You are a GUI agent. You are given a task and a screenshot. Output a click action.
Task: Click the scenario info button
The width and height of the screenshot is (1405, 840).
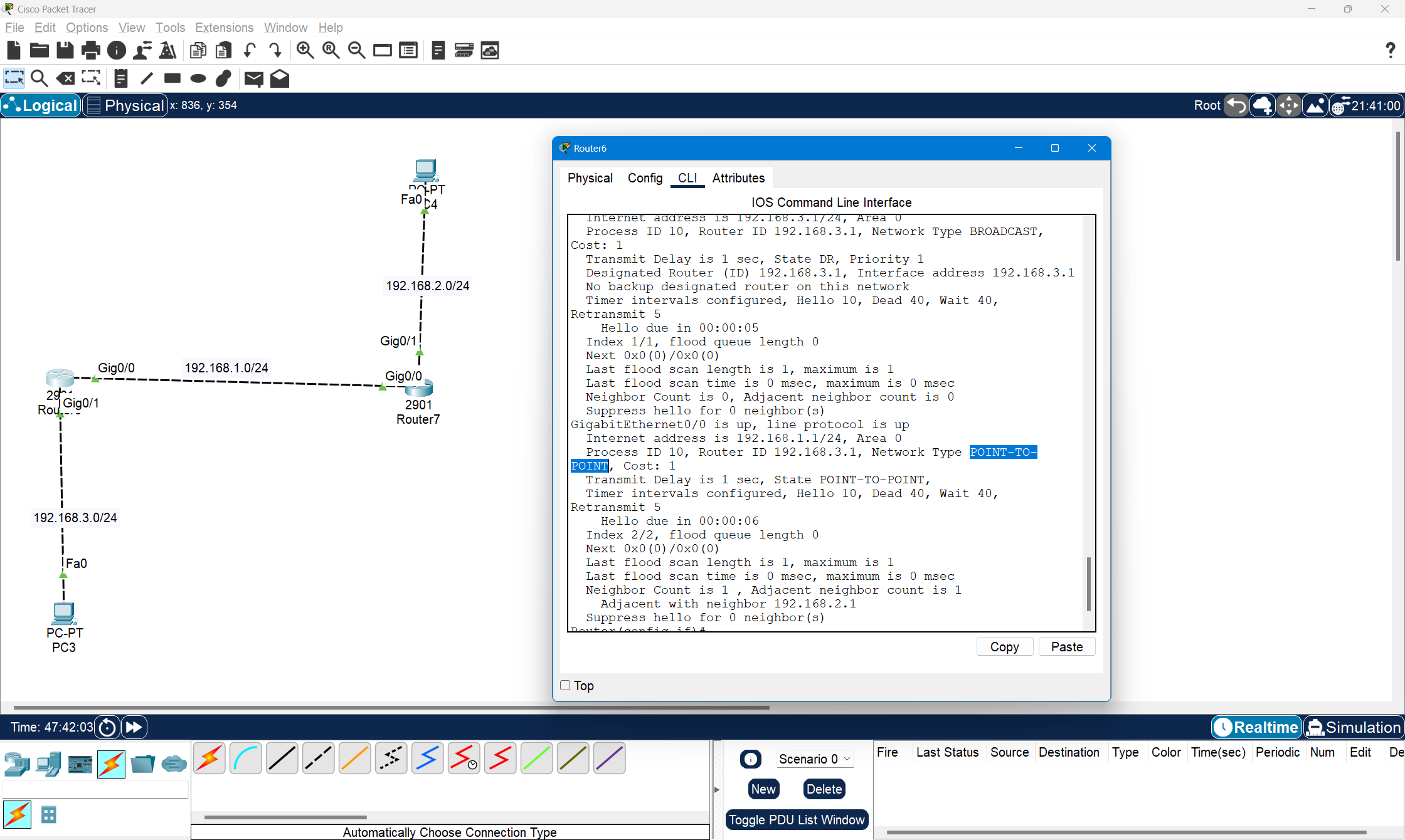point(750,759)
